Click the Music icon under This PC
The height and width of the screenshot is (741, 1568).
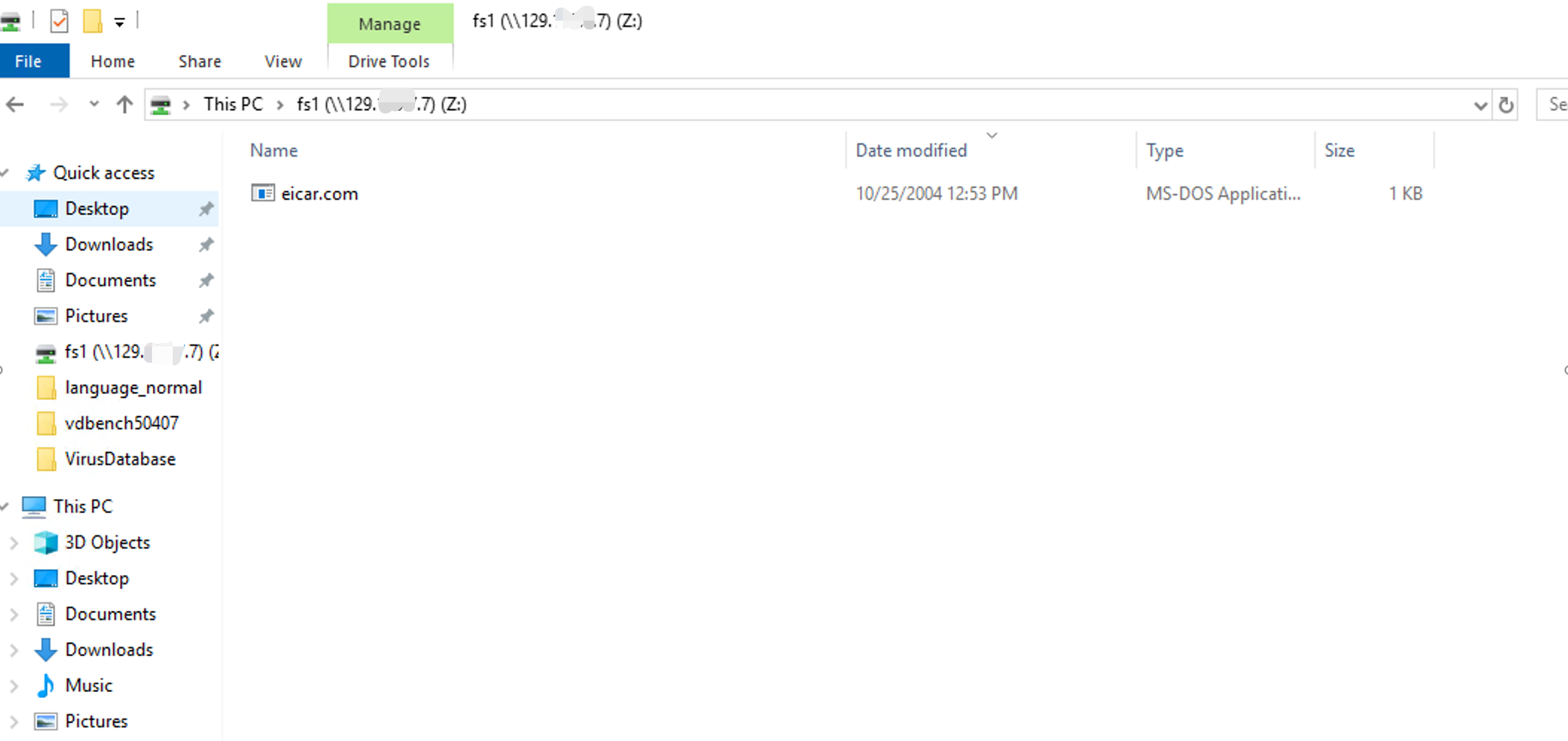(46, 685)
